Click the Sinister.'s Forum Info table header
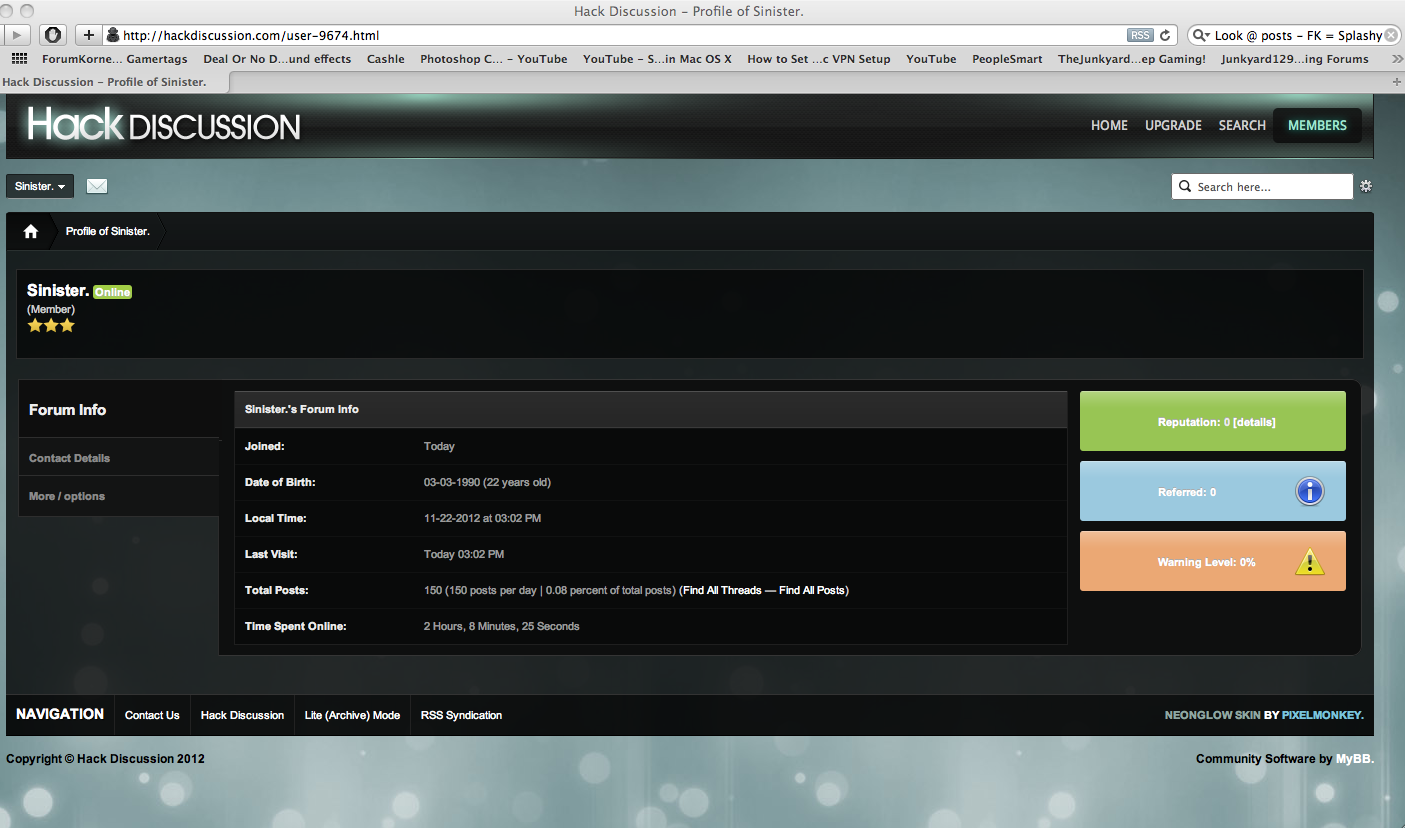The height and width of the screenshot is (828, 1405). tap(651, 409)
